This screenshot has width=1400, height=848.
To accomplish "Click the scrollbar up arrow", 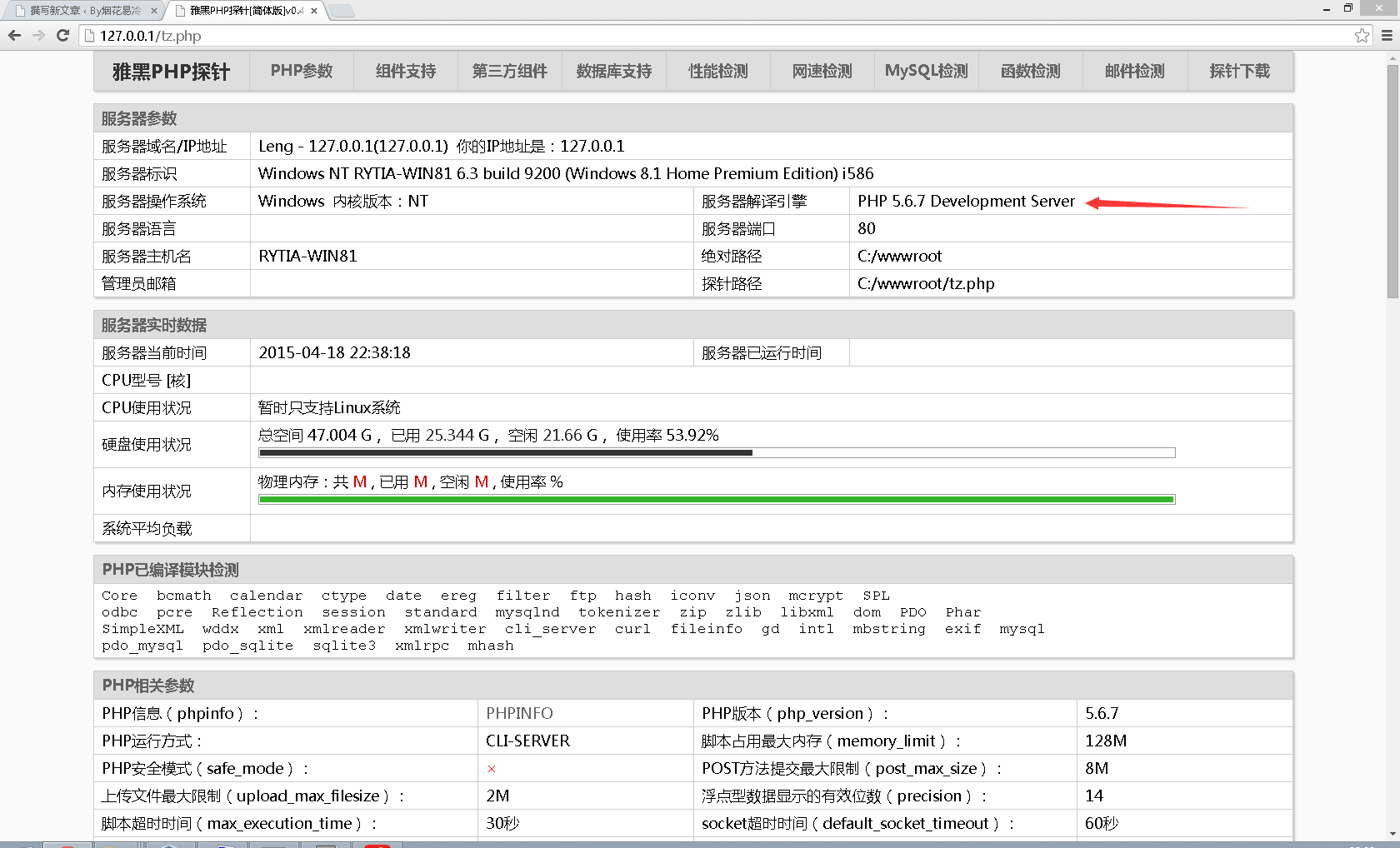I will coord(1392,59).
